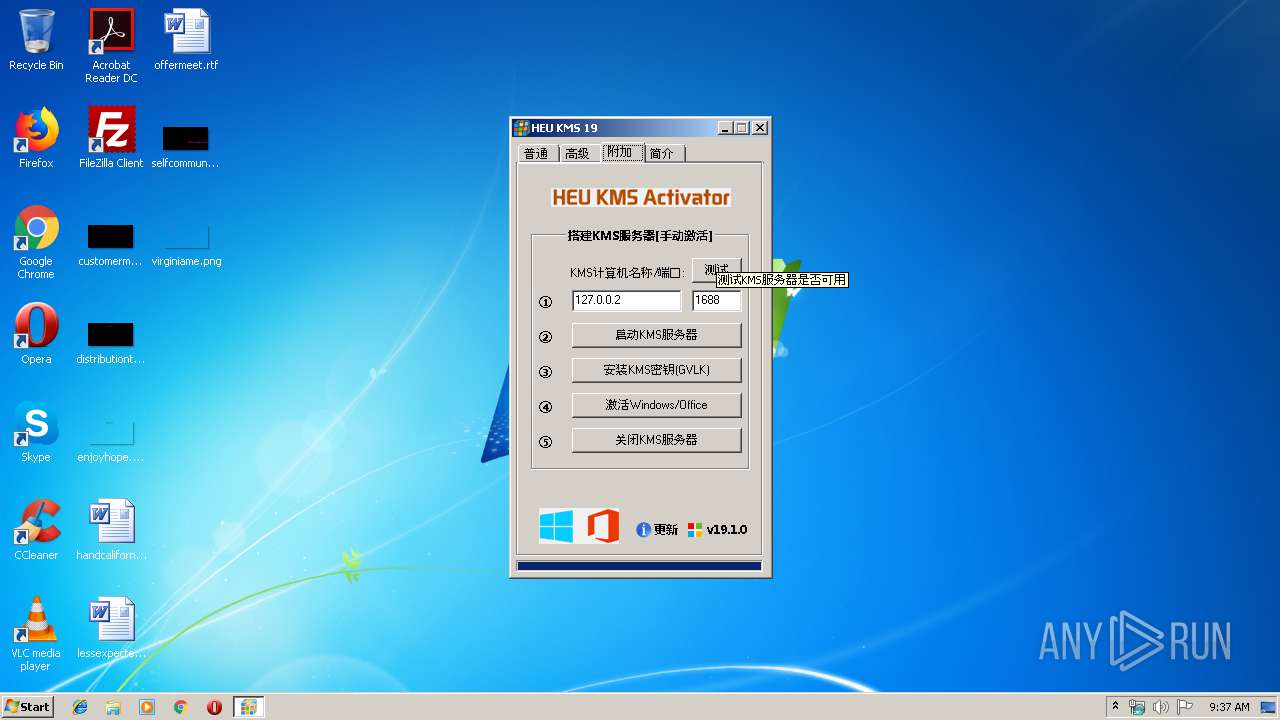Select the virginiame.png desktop file
The image size is (1280, 720).
(x=186, y=244)
